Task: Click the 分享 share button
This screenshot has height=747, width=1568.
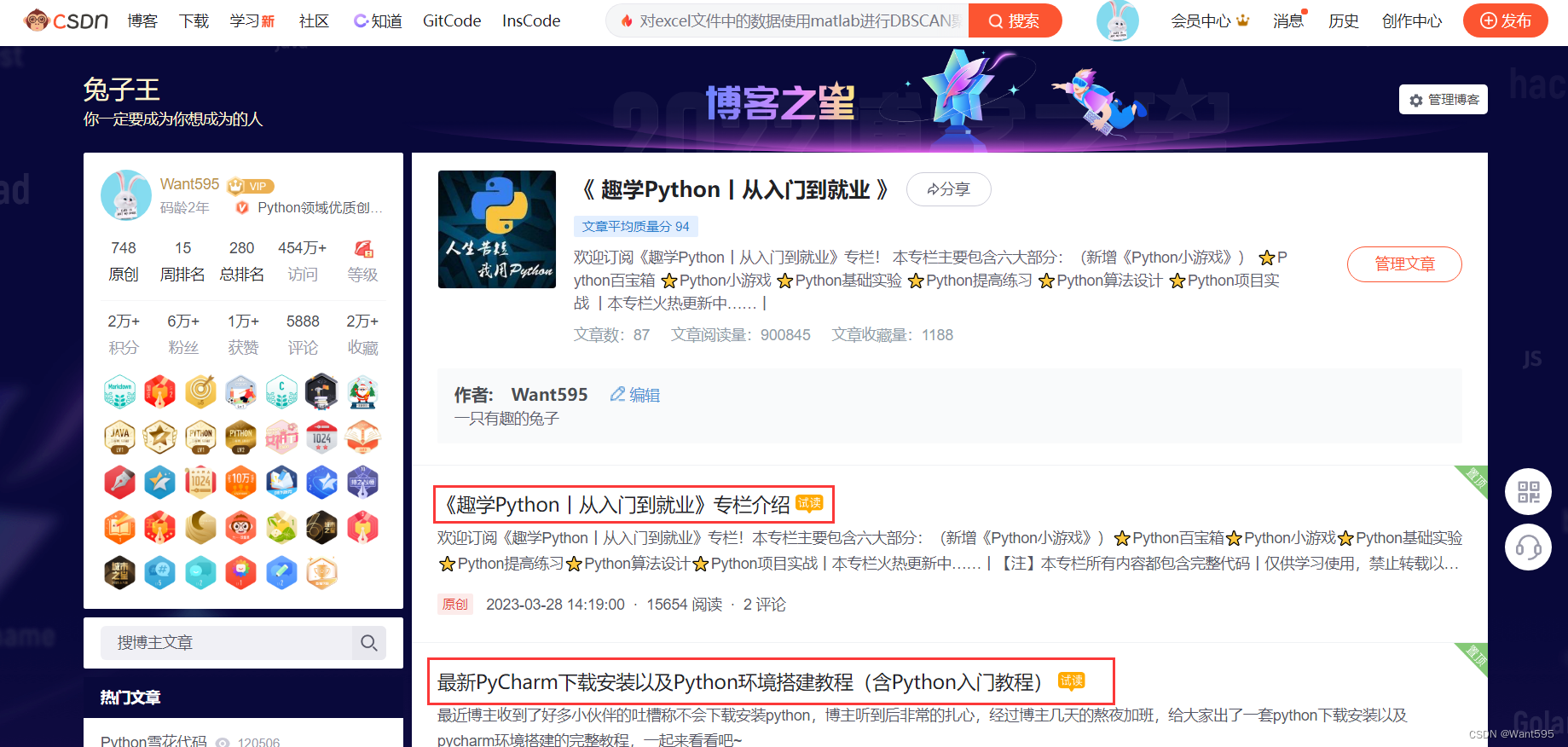Action: [948, 189]
